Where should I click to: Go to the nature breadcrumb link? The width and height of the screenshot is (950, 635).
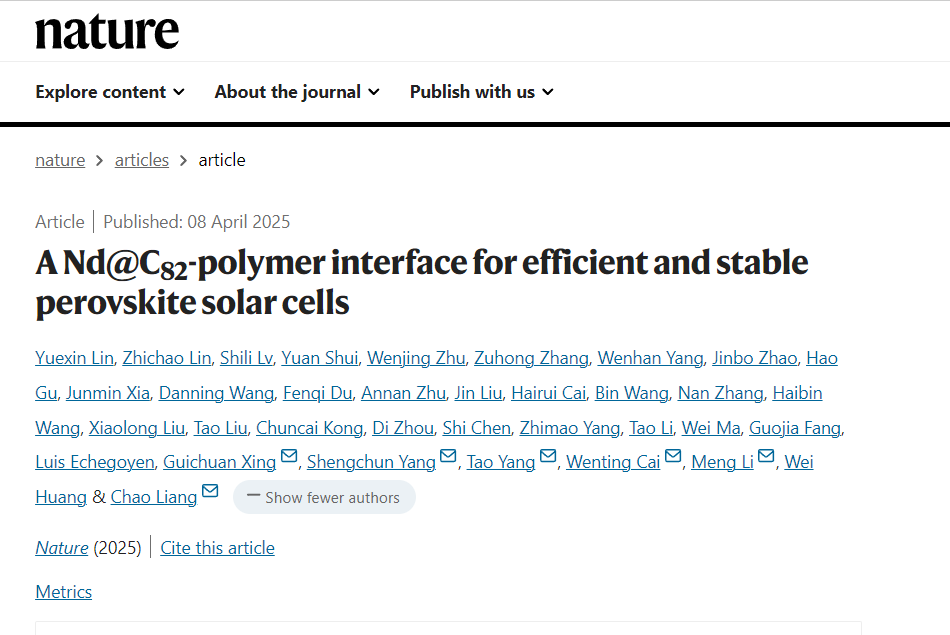tap(60, 160)
